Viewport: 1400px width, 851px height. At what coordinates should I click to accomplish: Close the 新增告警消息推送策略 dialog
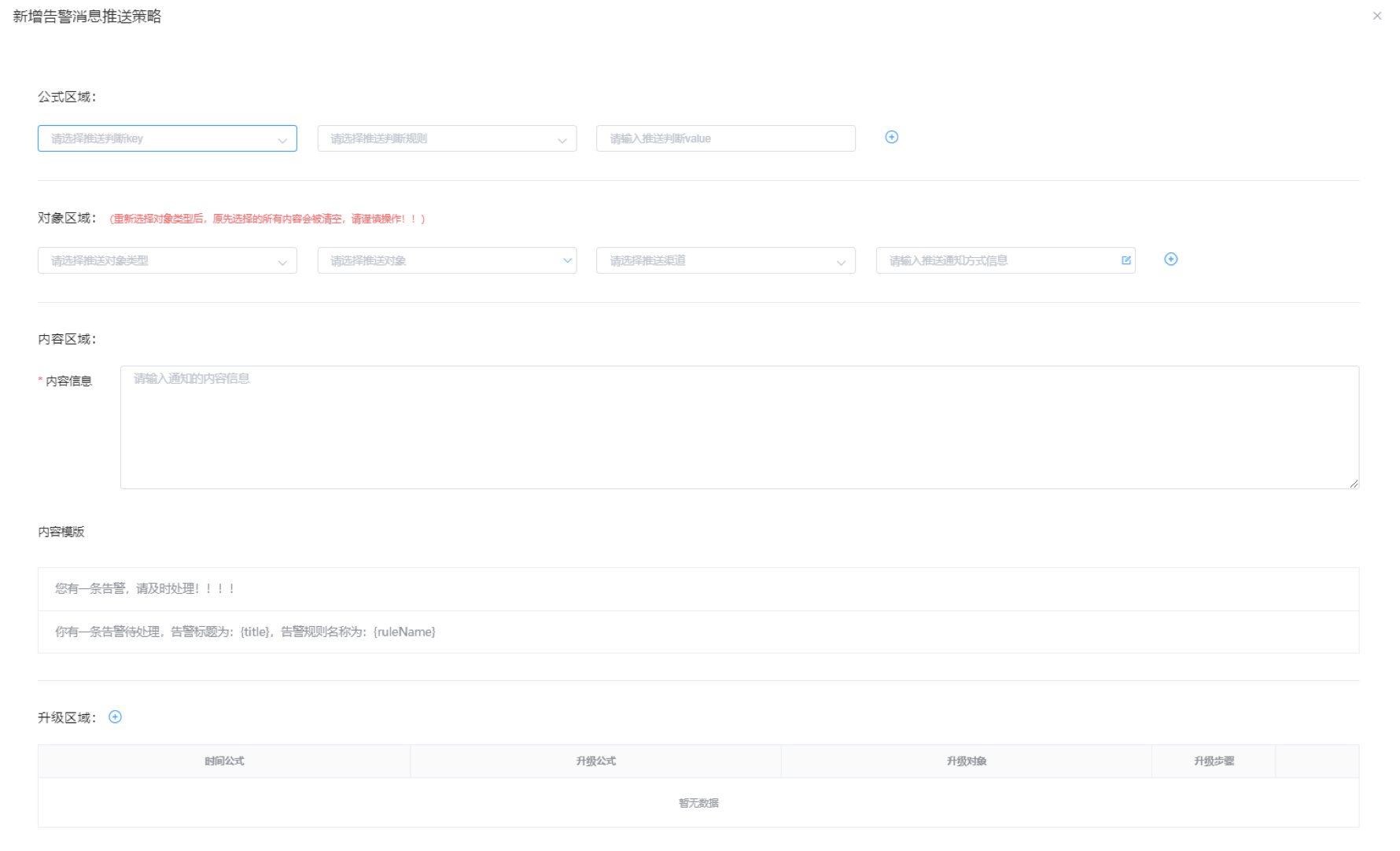pos(1376,16)
